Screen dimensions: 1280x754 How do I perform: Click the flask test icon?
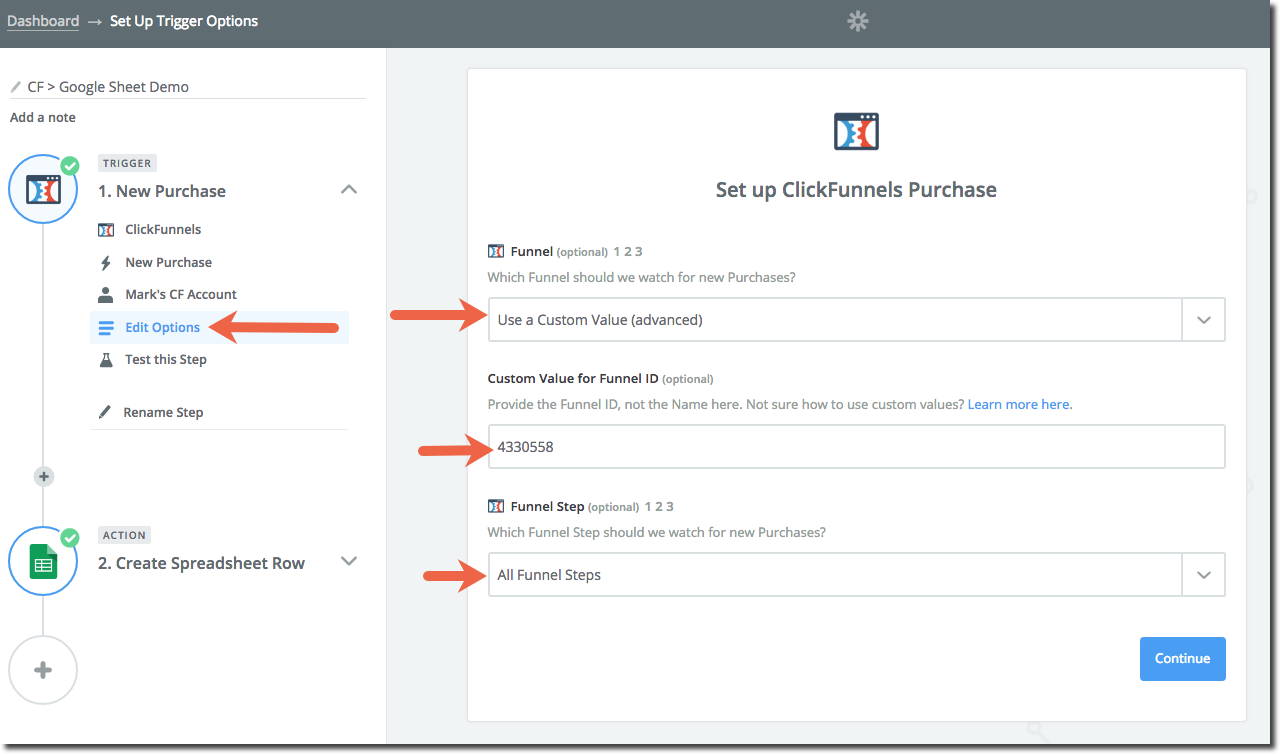point(106,360)
